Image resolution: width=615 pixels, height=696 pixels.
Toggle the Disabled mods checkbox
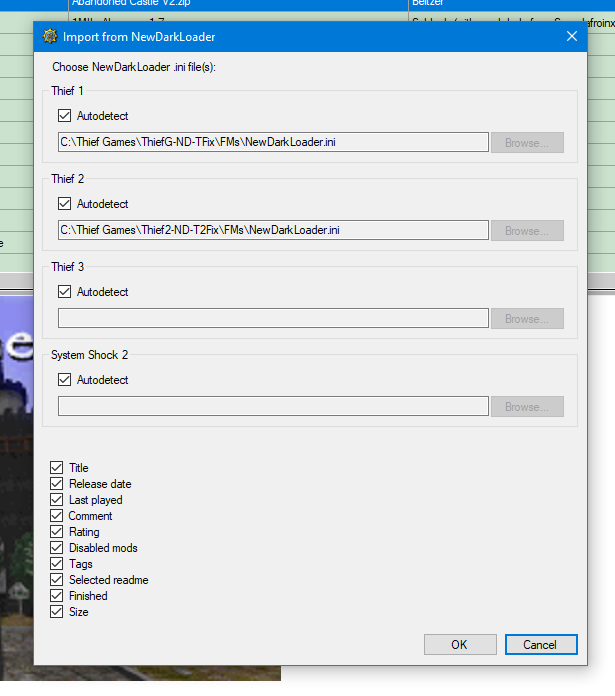click(x=56, y=547)
